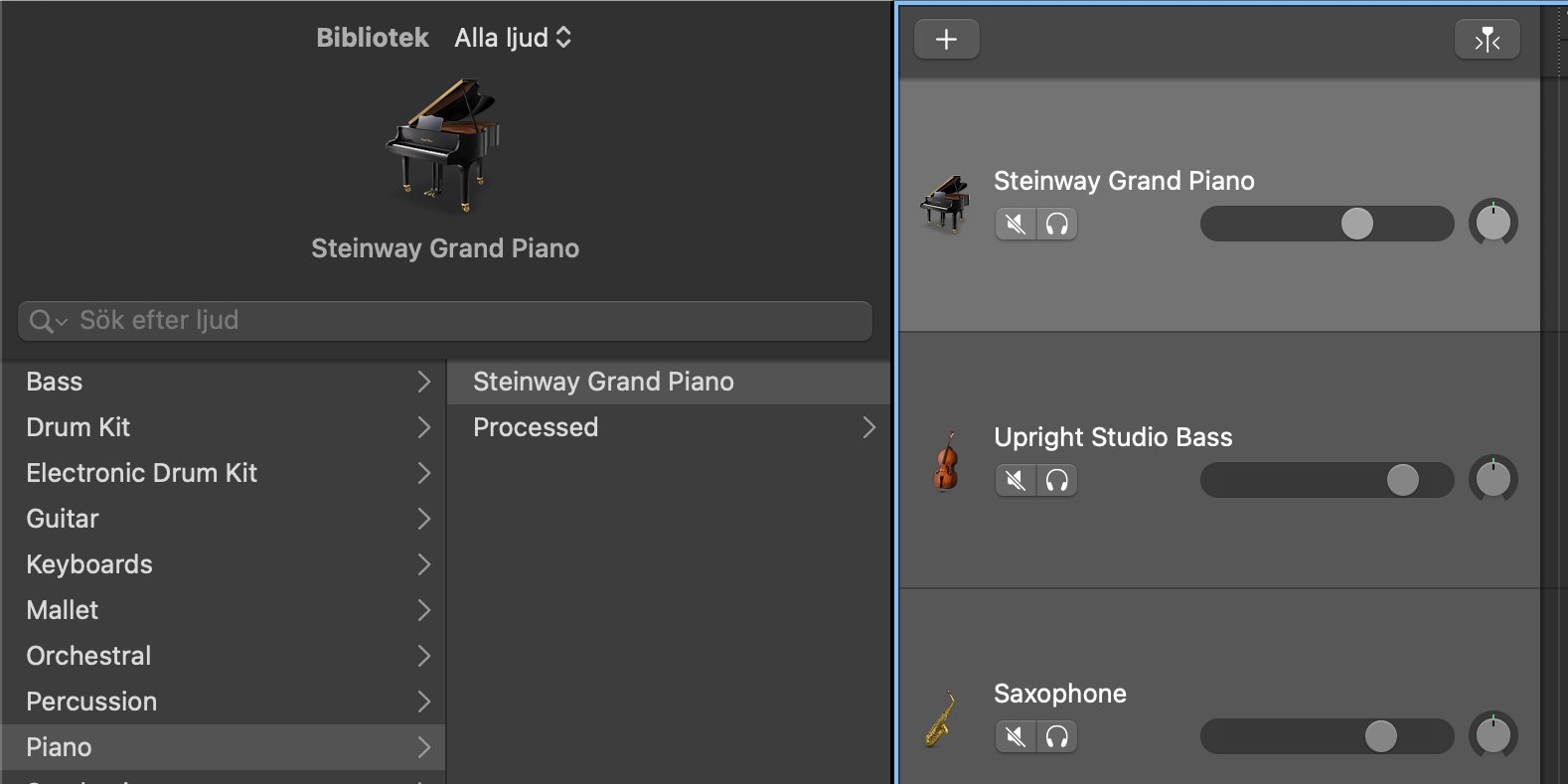Choose Steinway Grand Piano patch in list
Viewport: 1568px width, 784px height.
point(669,382)
